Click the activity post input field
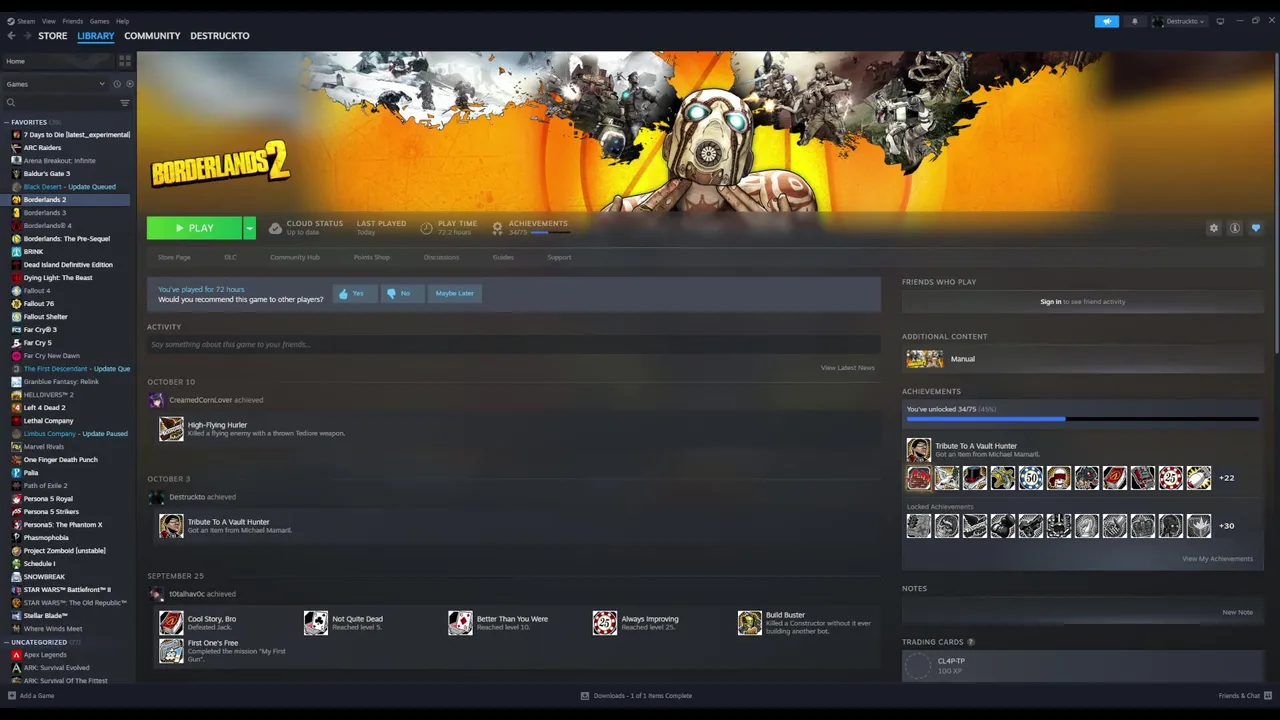Screen dimensions: 1280x720 [513, 344]
